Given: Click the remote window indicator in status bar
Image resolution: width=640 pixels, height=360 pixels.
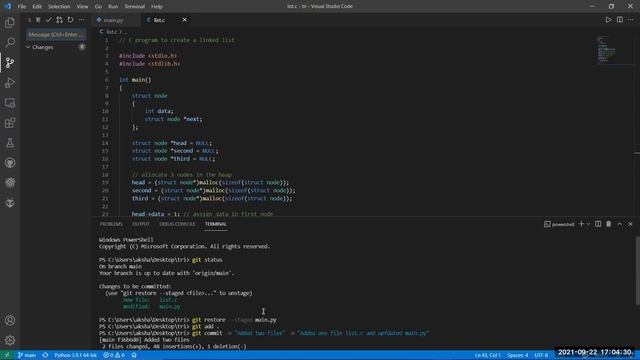Looking at the screenshot, I should (x=7, y=355).
